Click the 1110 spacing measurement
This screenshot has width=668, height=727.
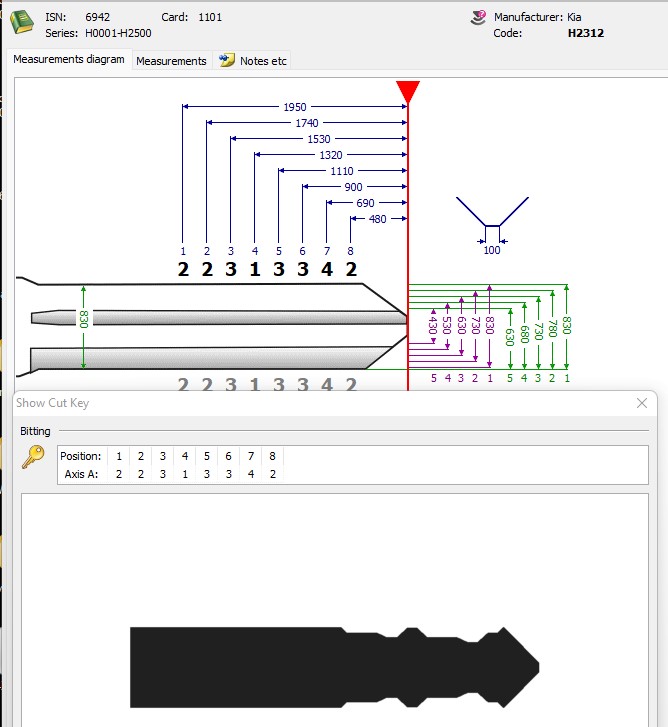pos(342,171)
